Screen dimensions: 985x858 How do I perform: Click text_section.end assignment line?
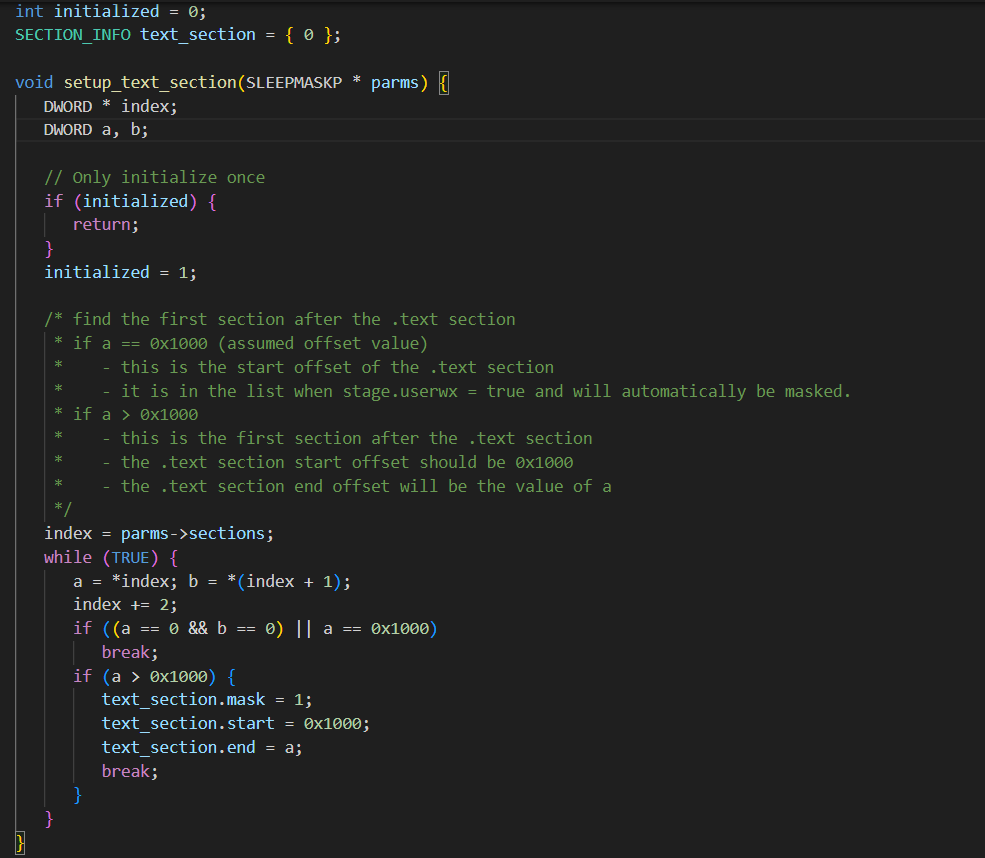point(202,747)
